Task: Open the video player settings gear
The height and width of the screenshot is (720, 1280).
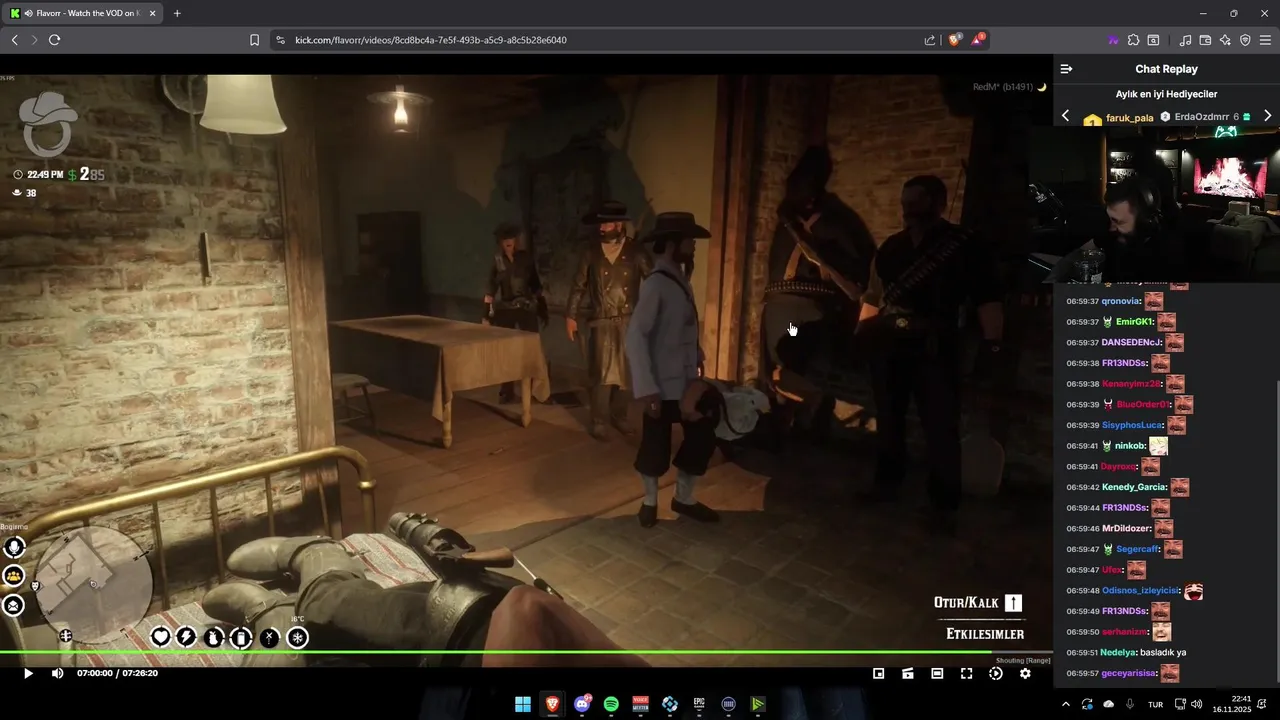Action: pyautogui.click(x=1025, y=673)
